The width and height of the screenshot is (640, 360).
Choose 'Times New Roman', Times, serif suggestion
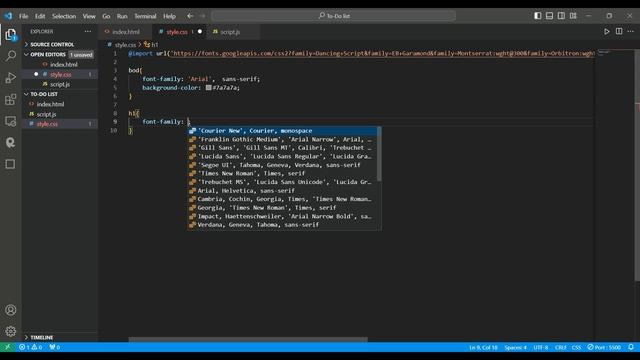click(282, 173)
